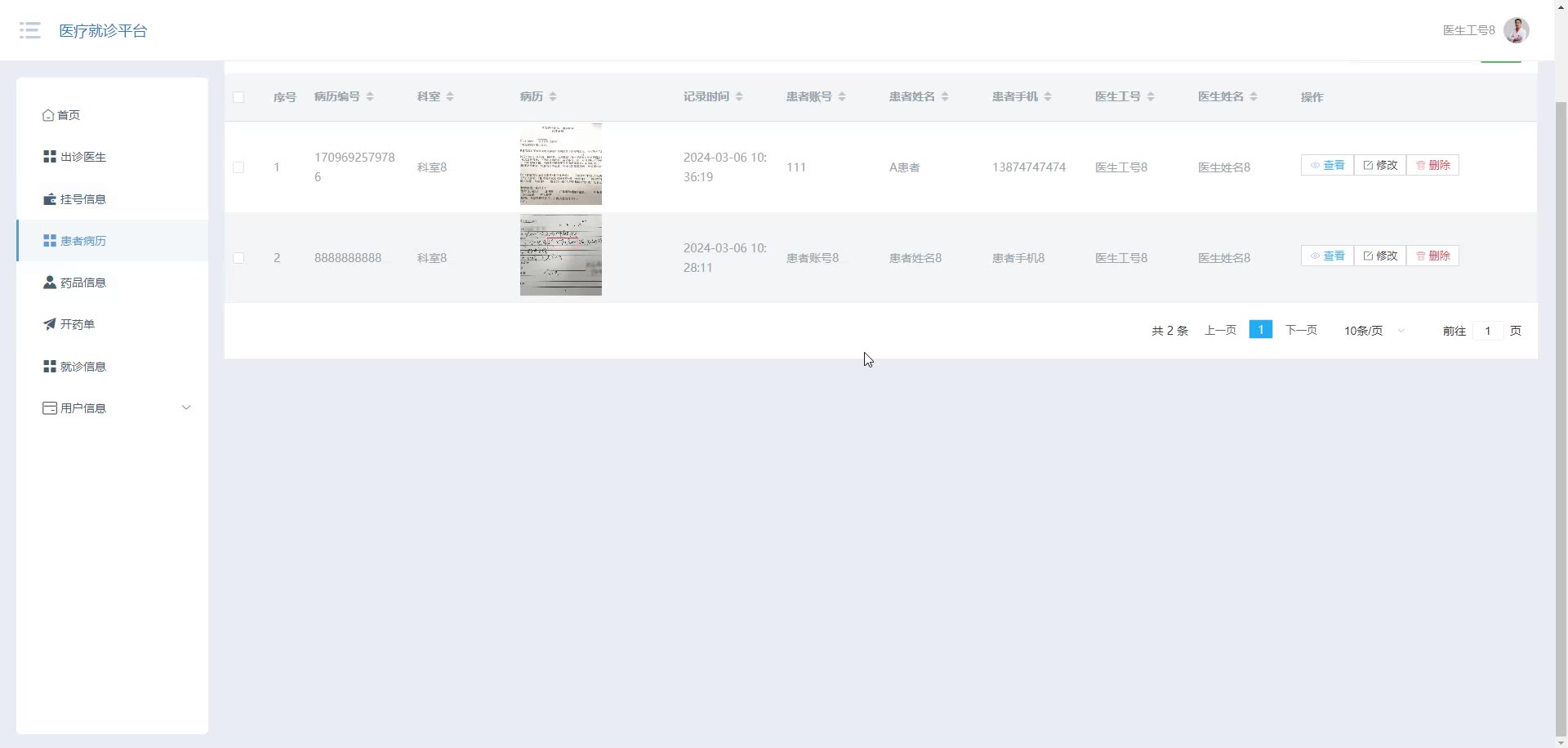Image resolution: width=1568 pixels, height=748 pixels.
Task: Click the grid icon beside 就诊信息
Action: (x=50, y=367)
